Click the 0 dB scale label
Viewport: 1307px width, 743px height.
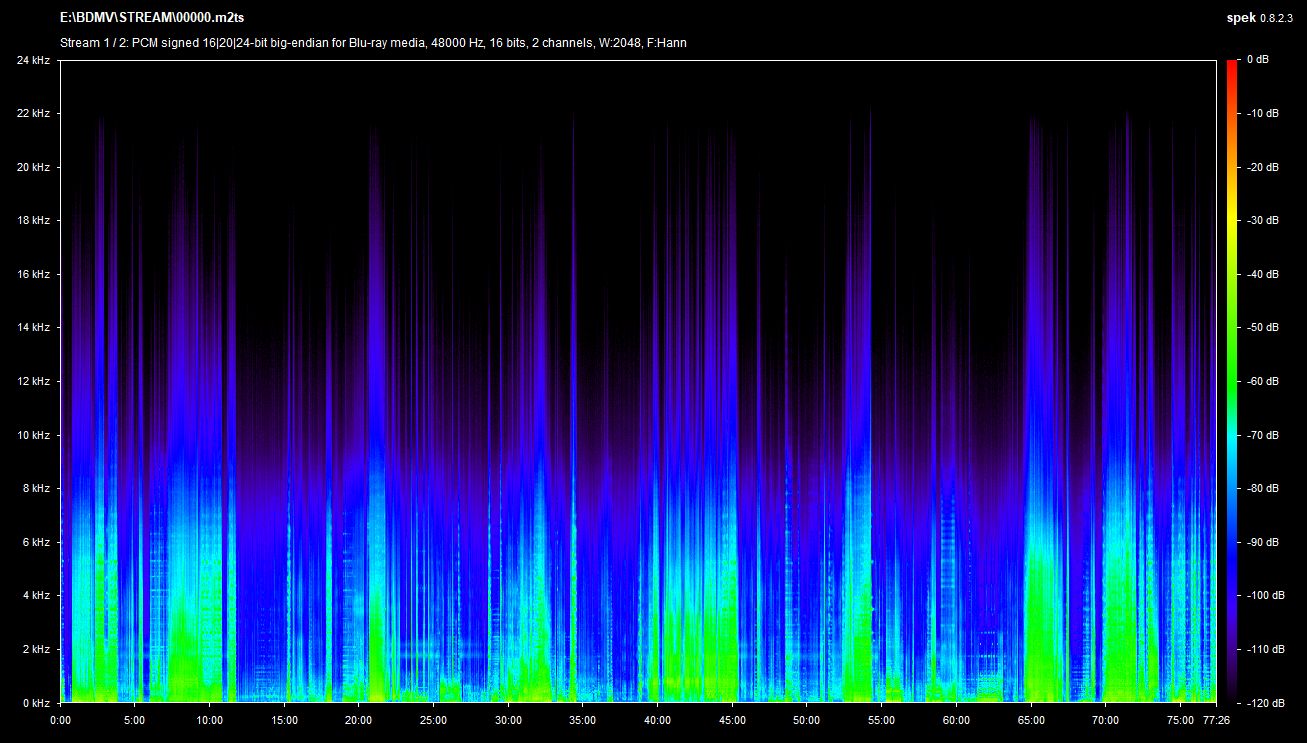pos(1257,60)
